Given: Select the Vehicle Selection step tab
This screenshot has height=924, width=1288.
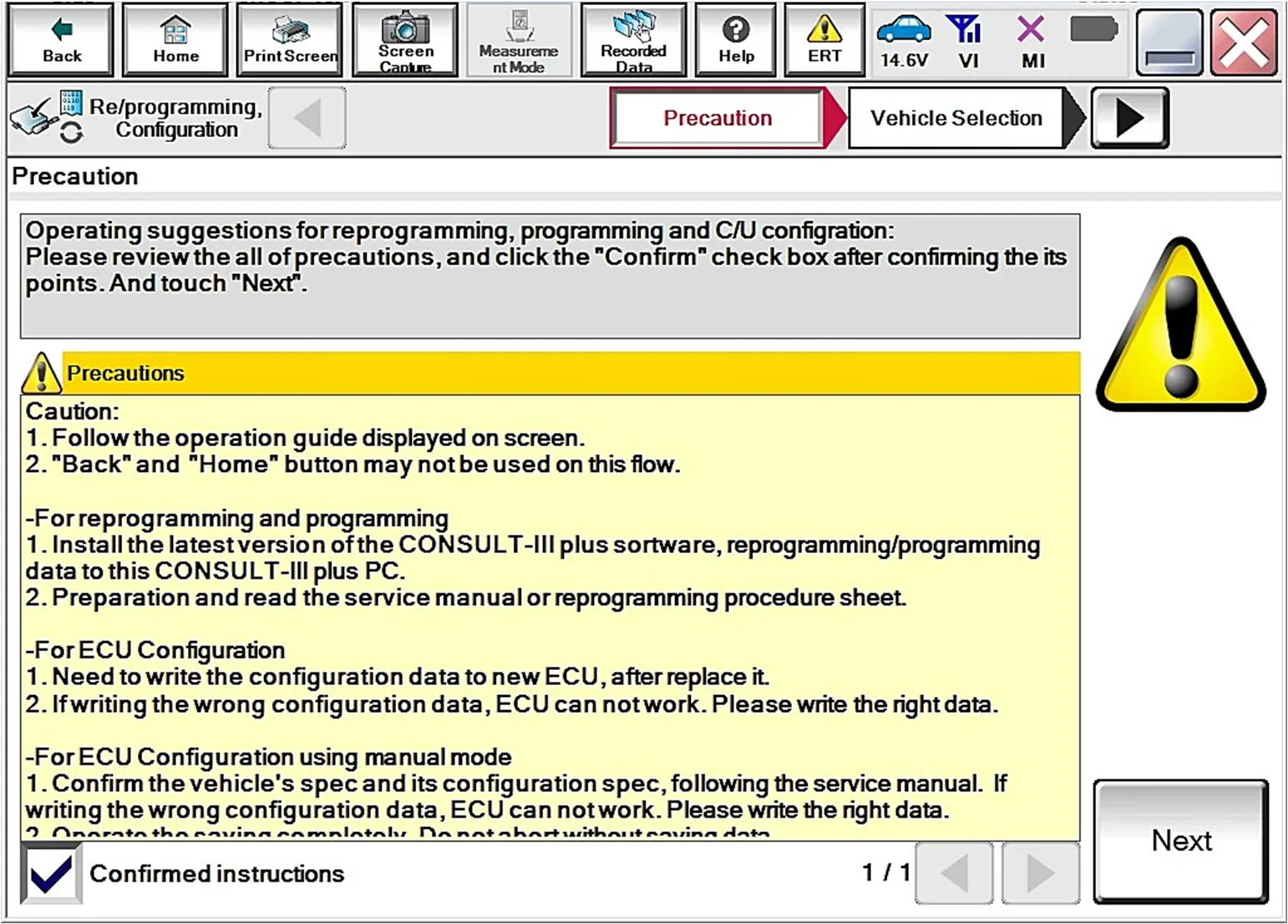Looking at the screenshot, I should (956, 118).
